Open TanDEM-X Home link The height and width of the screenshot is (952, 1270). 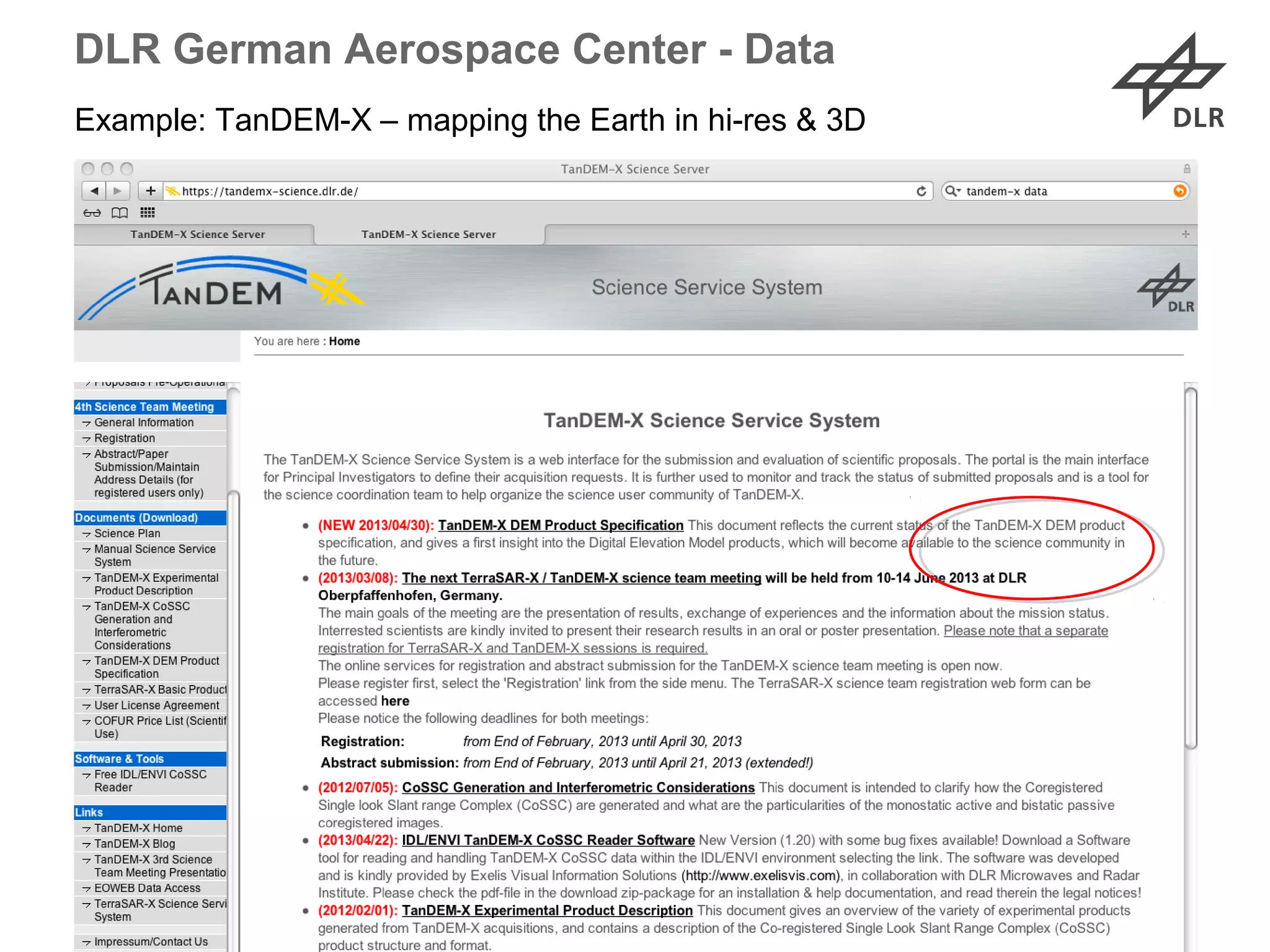138,828
